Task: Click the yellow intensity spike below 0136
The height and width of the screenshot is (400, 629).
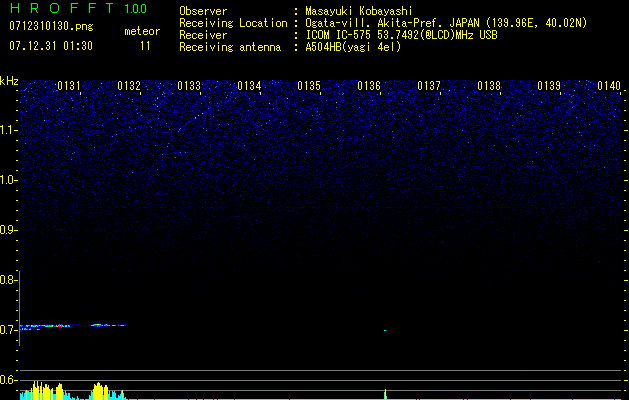Action: coord(385,394)
